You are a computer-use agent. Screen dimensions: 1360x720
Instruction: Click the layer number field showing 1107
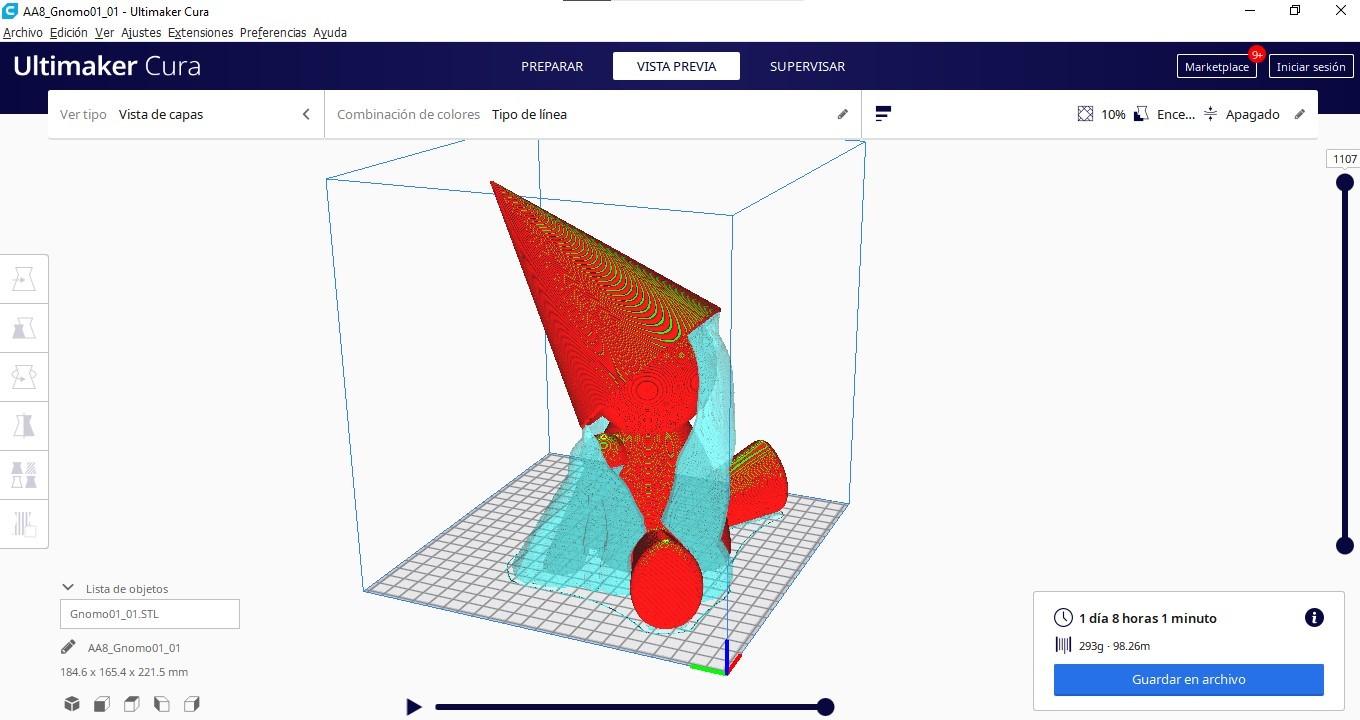(x=1345, y=159)
